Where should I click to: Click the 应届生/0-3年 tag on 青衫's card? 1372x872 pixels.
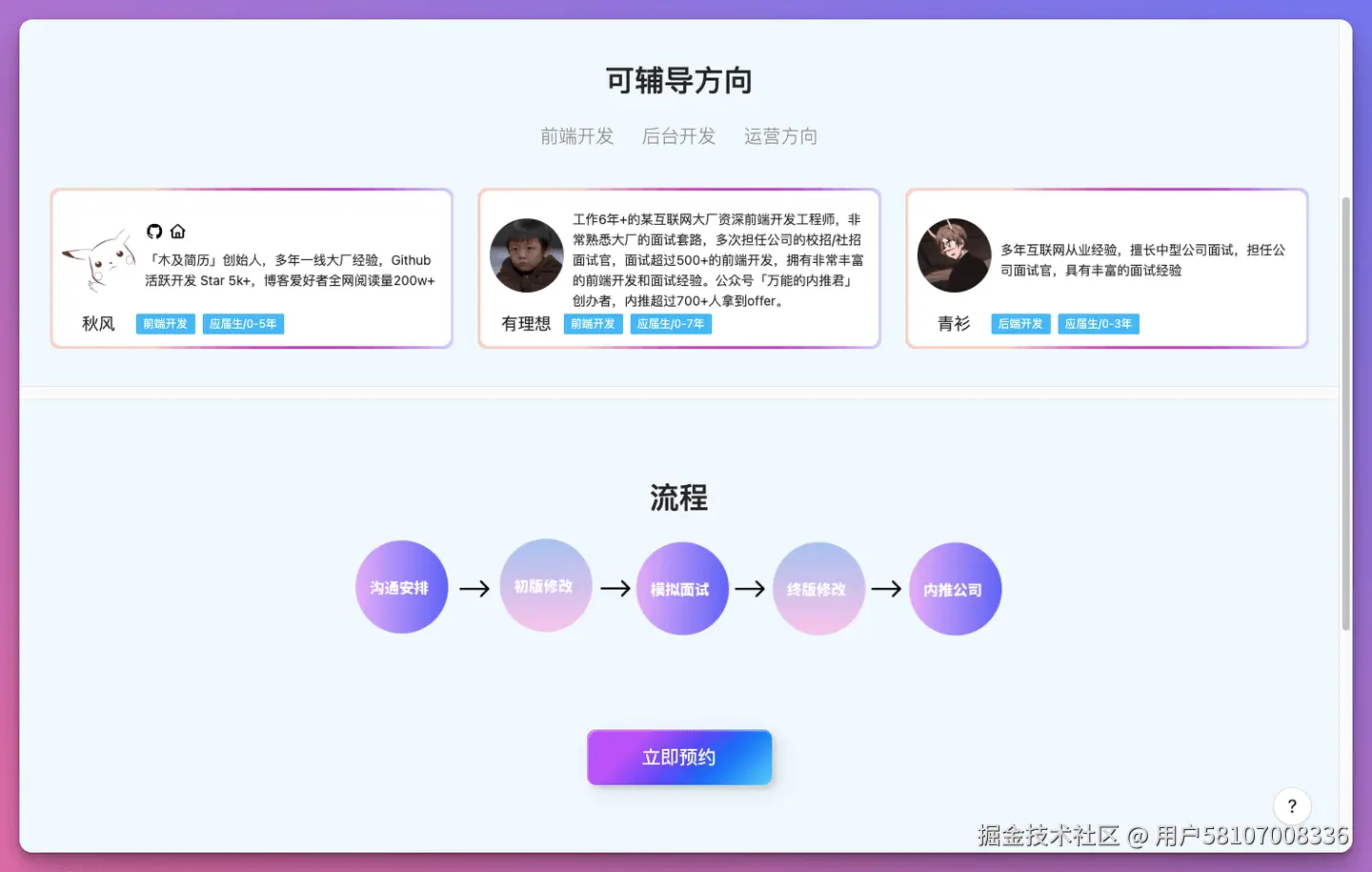coord(1098,324)
